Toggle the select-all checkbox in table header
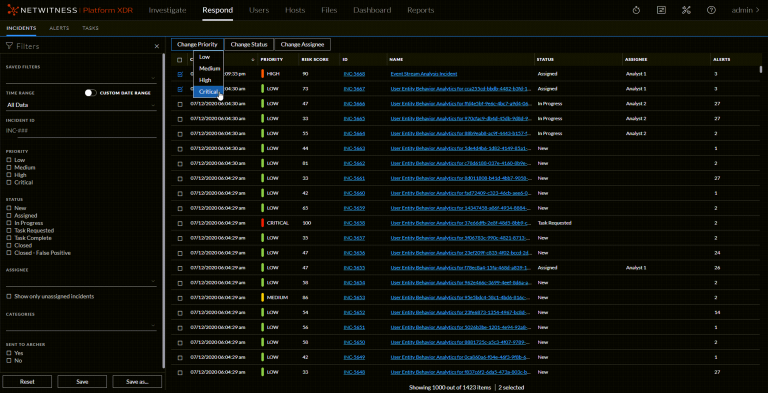 pyautogui.click(x=180, y=60)
